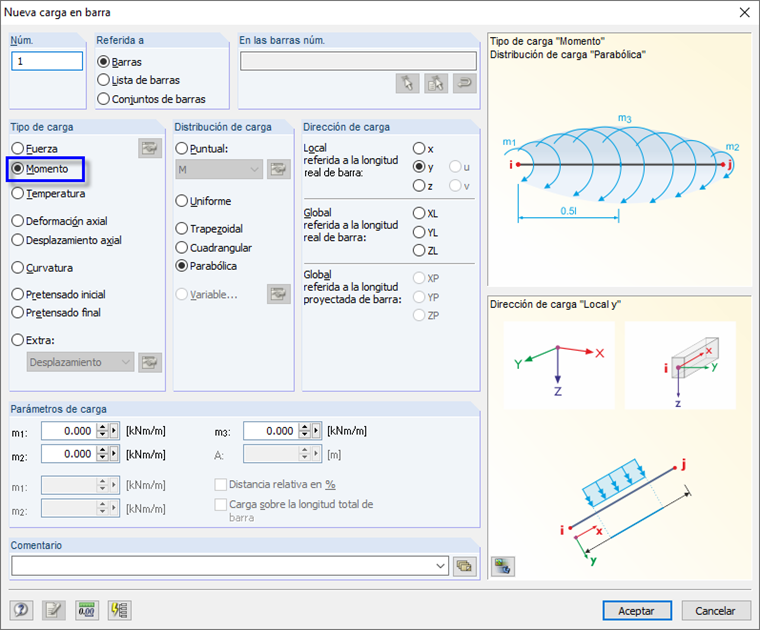Open the M point load dropdown
The width and height of the screenshot is (760, 630).
coord(219,169)
